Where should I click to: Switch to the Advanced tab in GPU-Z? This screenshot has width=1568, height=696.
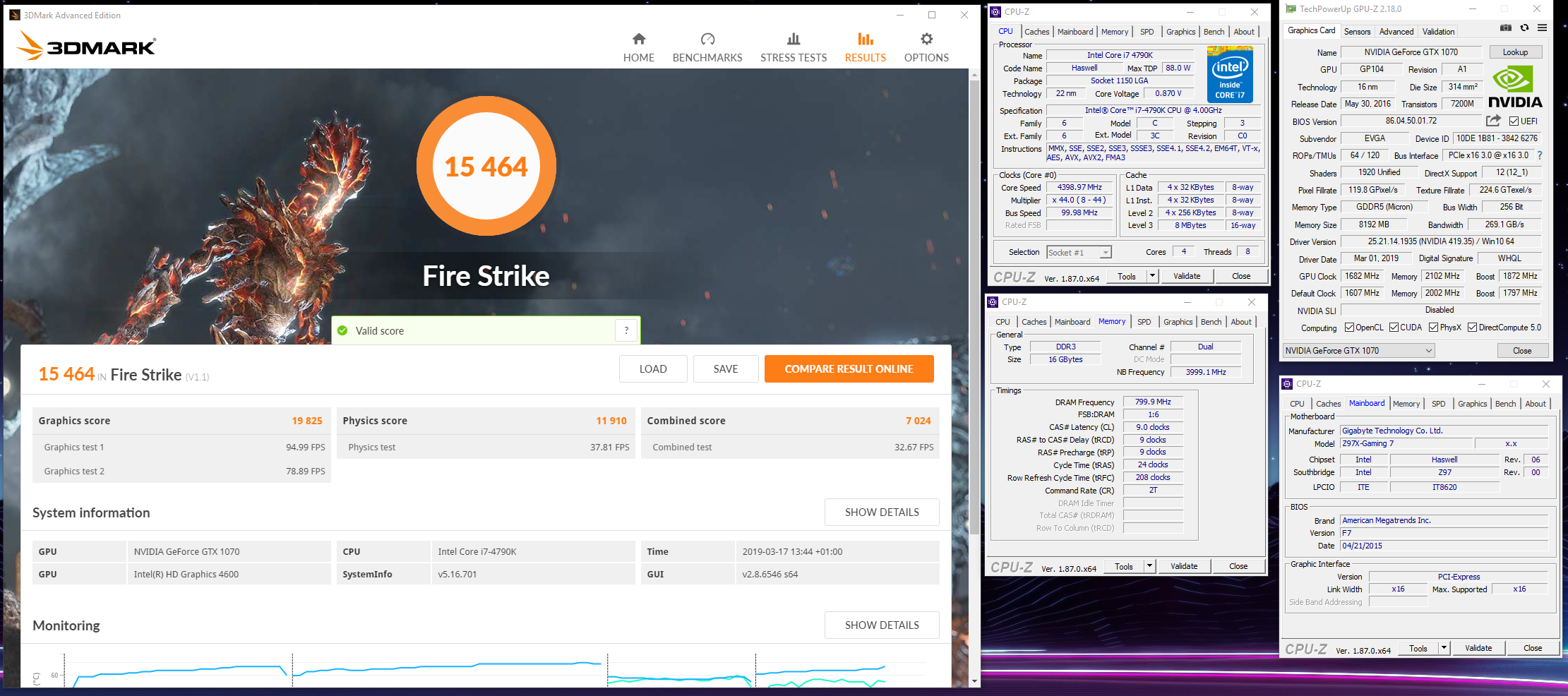coord(1396,32)
